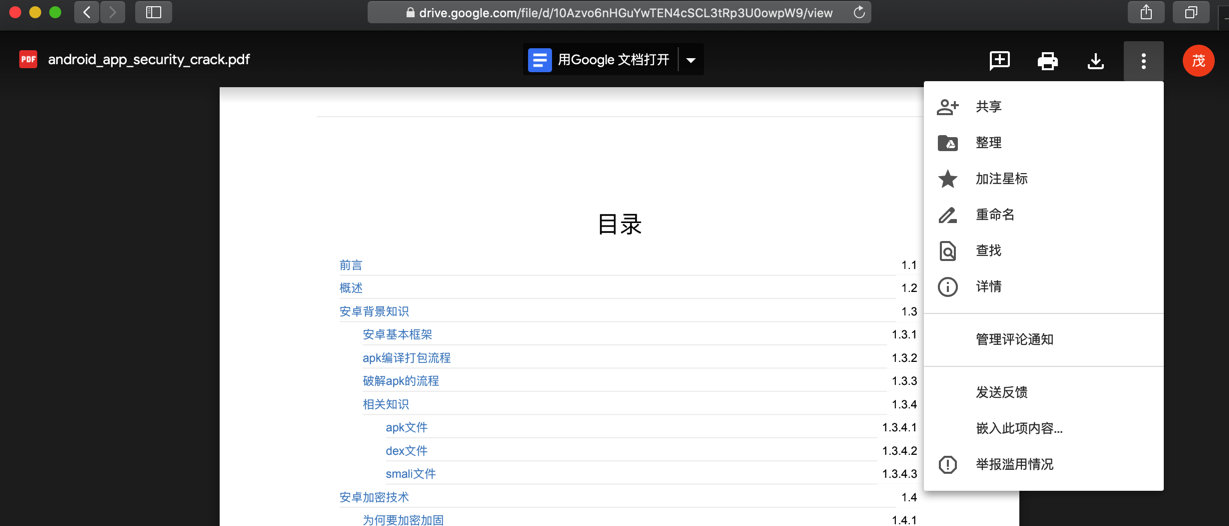Viewport: 1229px width, 526px height.
Task: Click the star icon in menu
Action: click(x=947, y=179)
